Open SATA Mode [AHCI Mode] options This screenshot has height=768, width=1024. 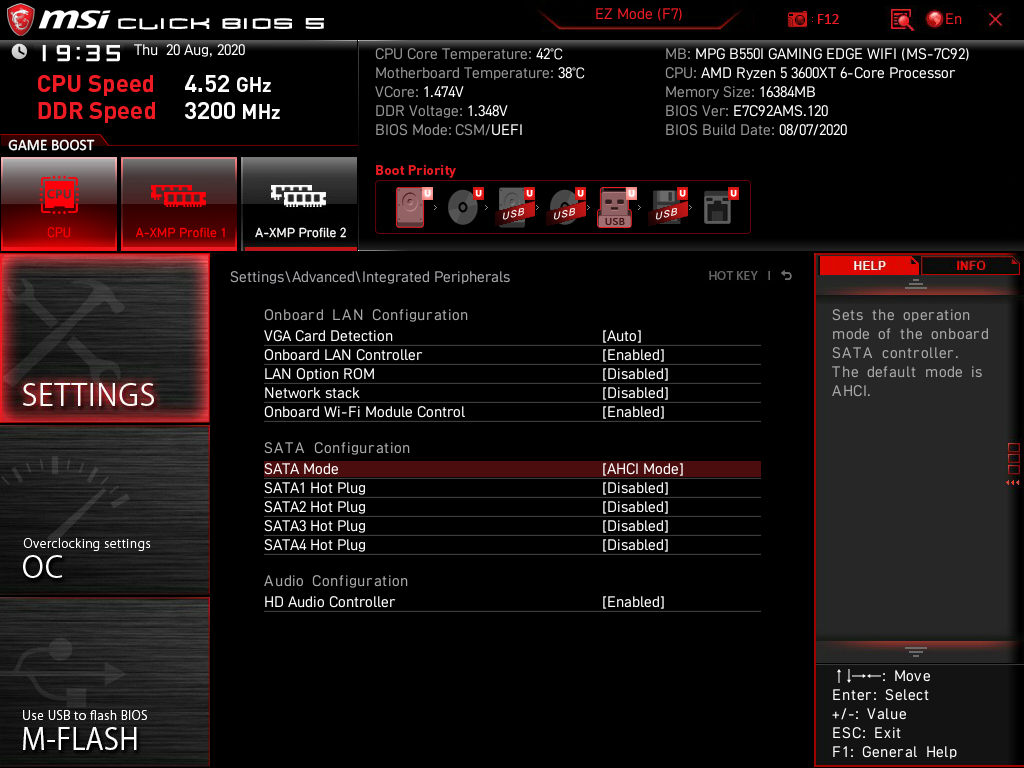[x=643, y=469]
